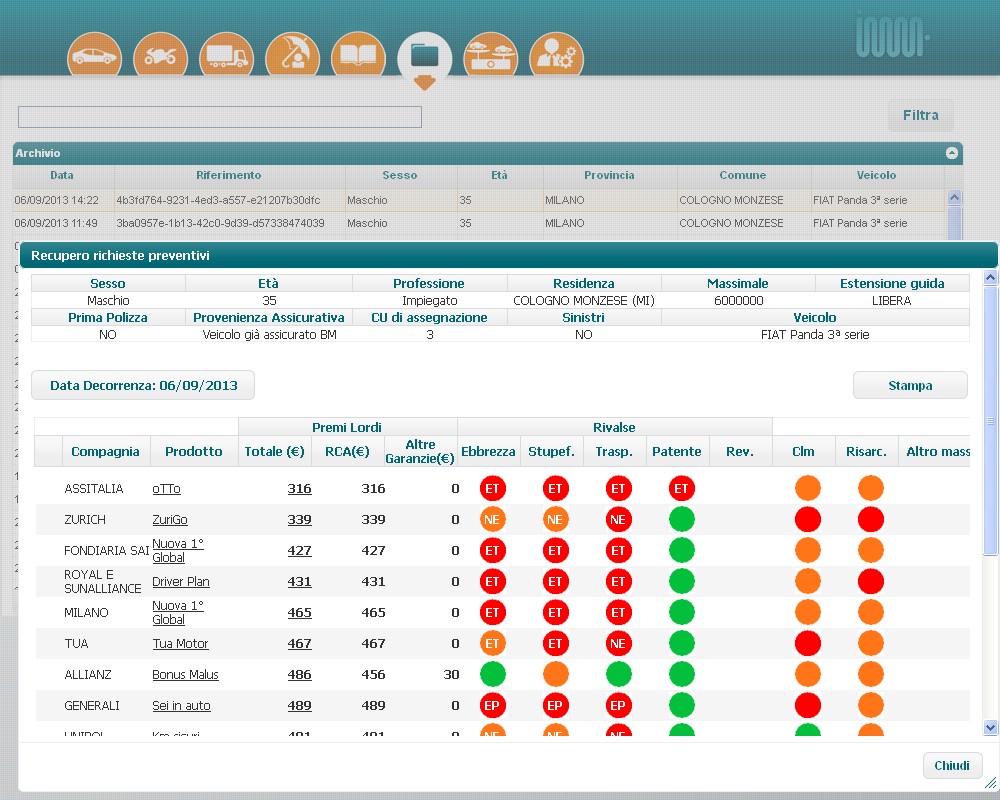
Task: Select archive row dated 06/09/2013 11:49
Action: [478, 223]
